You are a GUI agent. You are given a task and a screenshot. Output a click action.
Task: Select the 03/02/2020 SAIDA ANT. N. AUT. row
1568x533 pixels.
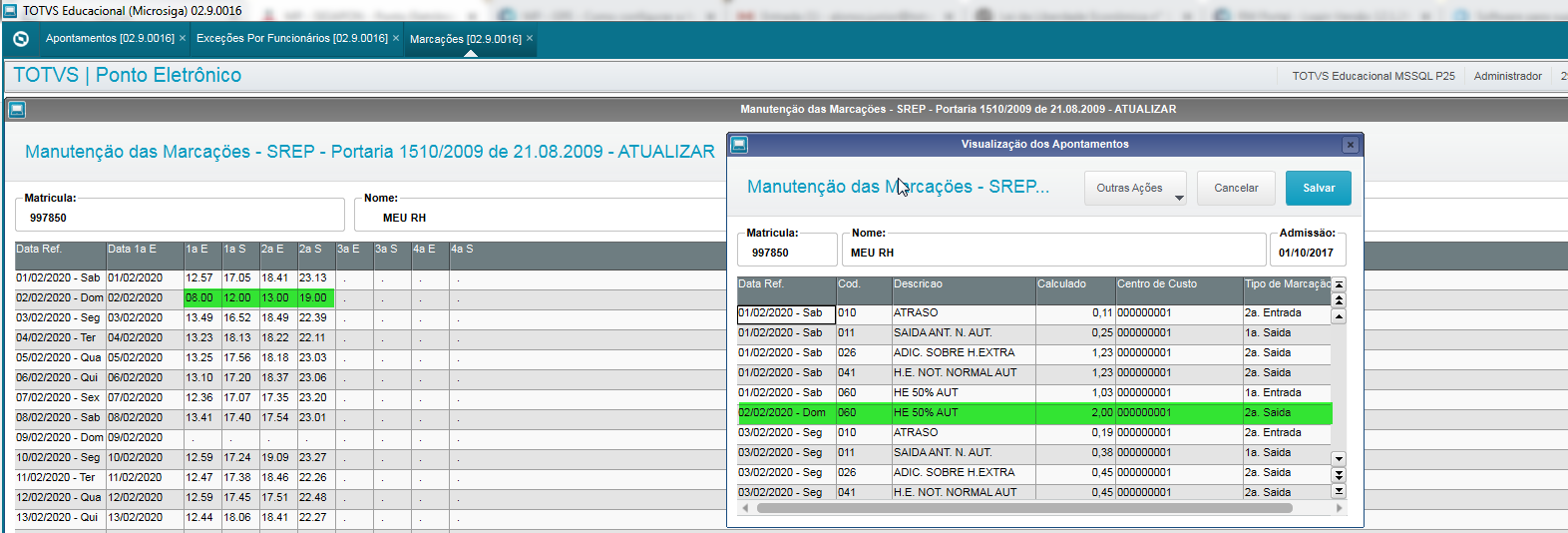(x=1034, y=453)
